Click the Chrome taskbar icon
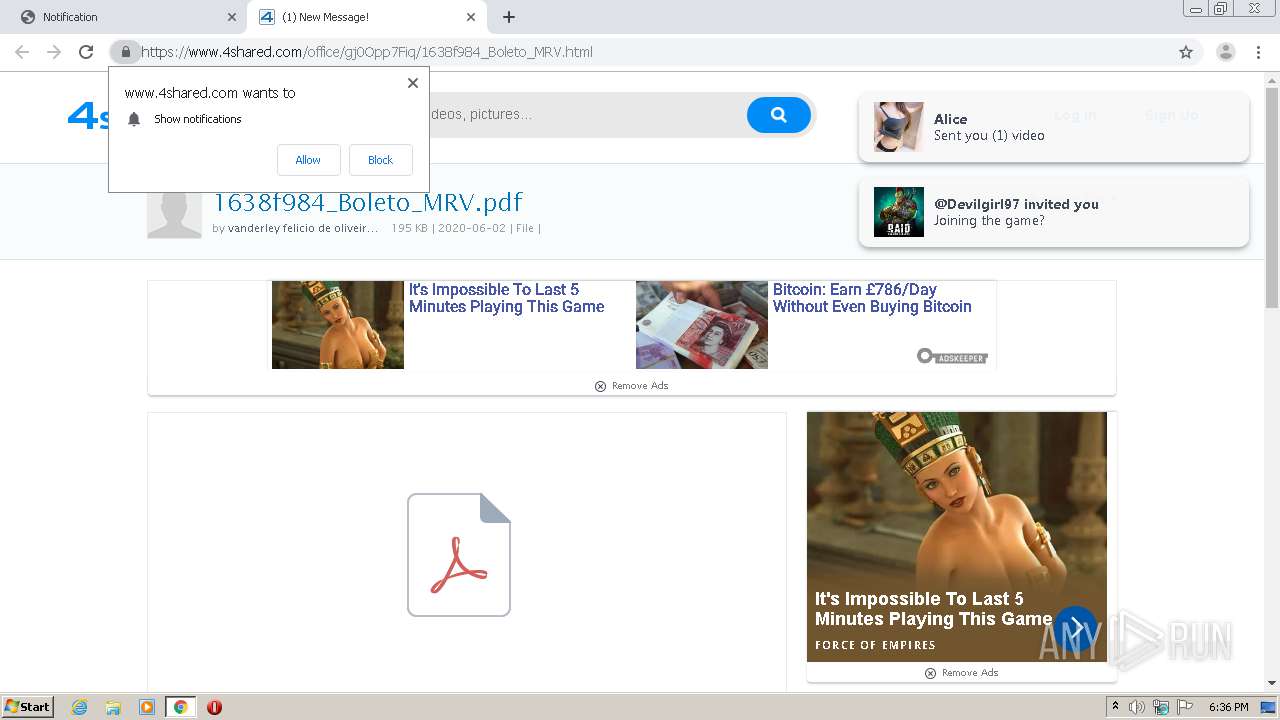 [x=180, y=707]
